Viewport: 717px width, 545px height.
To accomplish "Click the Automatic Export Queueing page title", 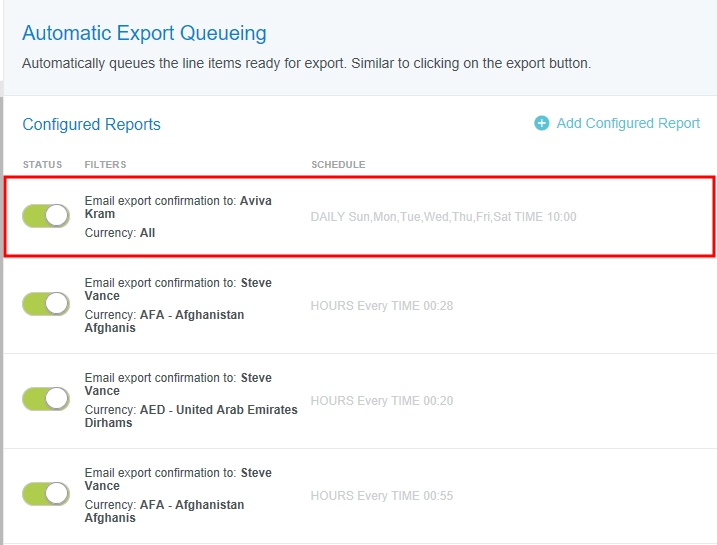I will pos(144,33).
